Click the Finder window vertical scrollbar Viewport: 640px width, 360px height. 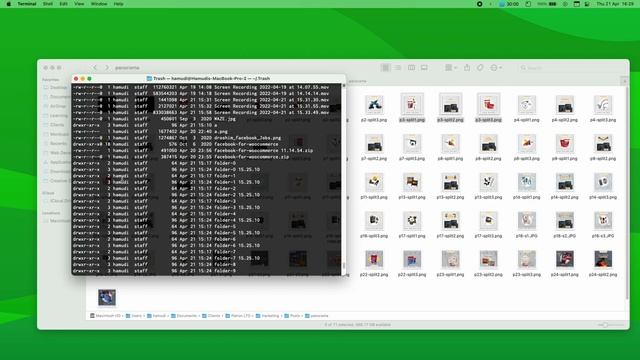click(627, 192)
